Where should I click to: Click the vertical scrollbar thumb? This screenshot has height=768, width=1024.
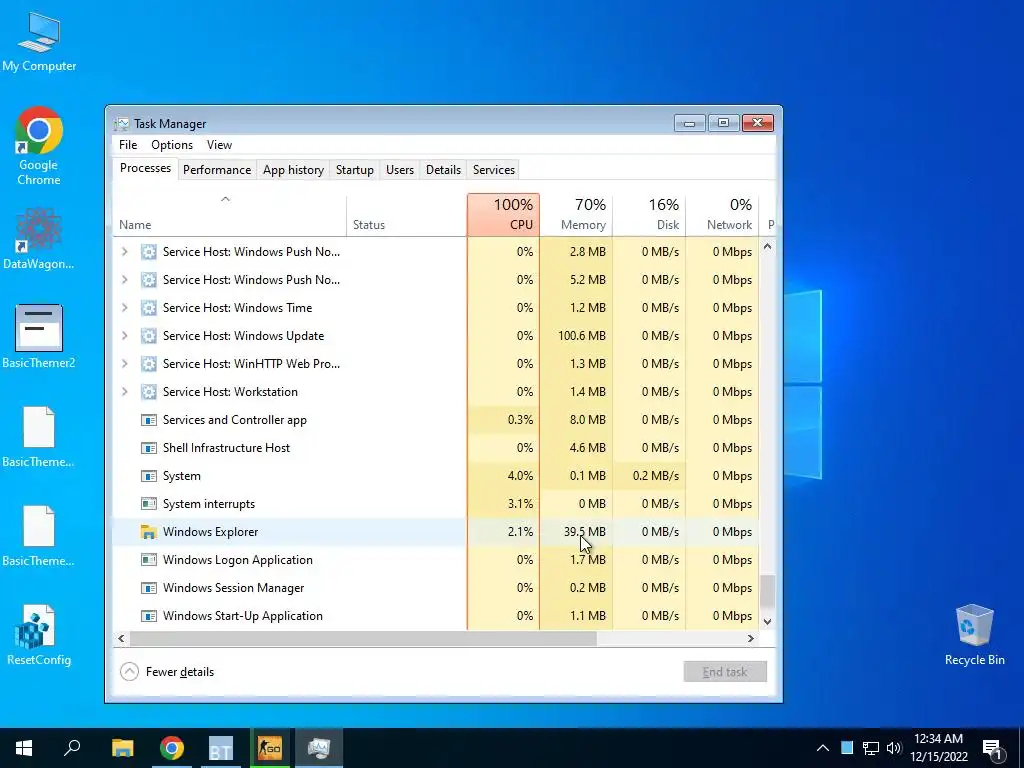[768, 591]
